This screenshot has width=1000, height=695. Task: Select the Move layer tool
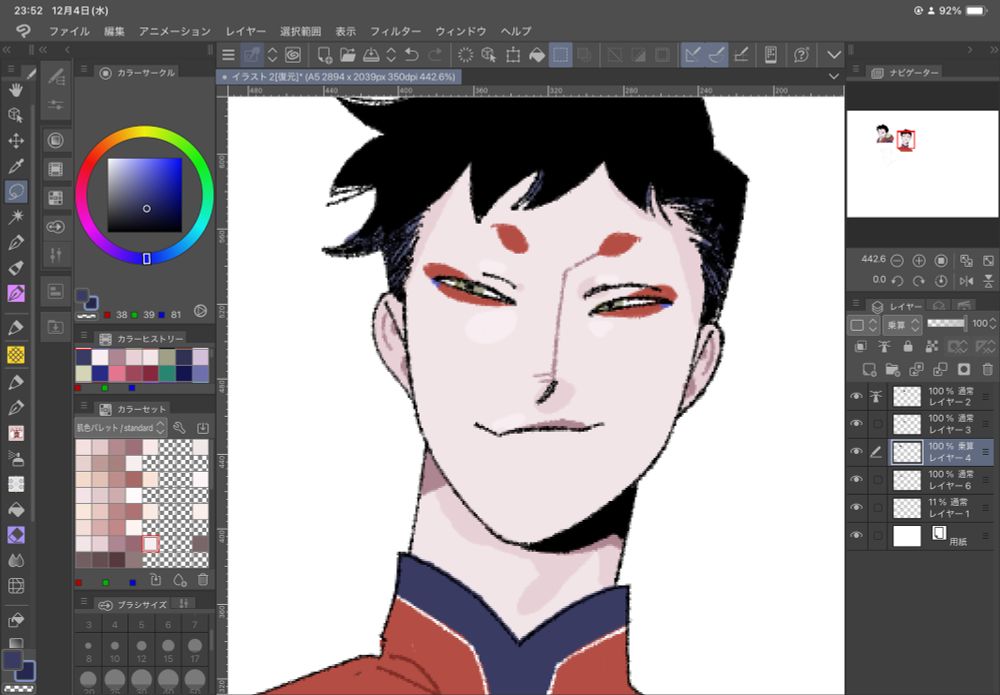point(16,140)
